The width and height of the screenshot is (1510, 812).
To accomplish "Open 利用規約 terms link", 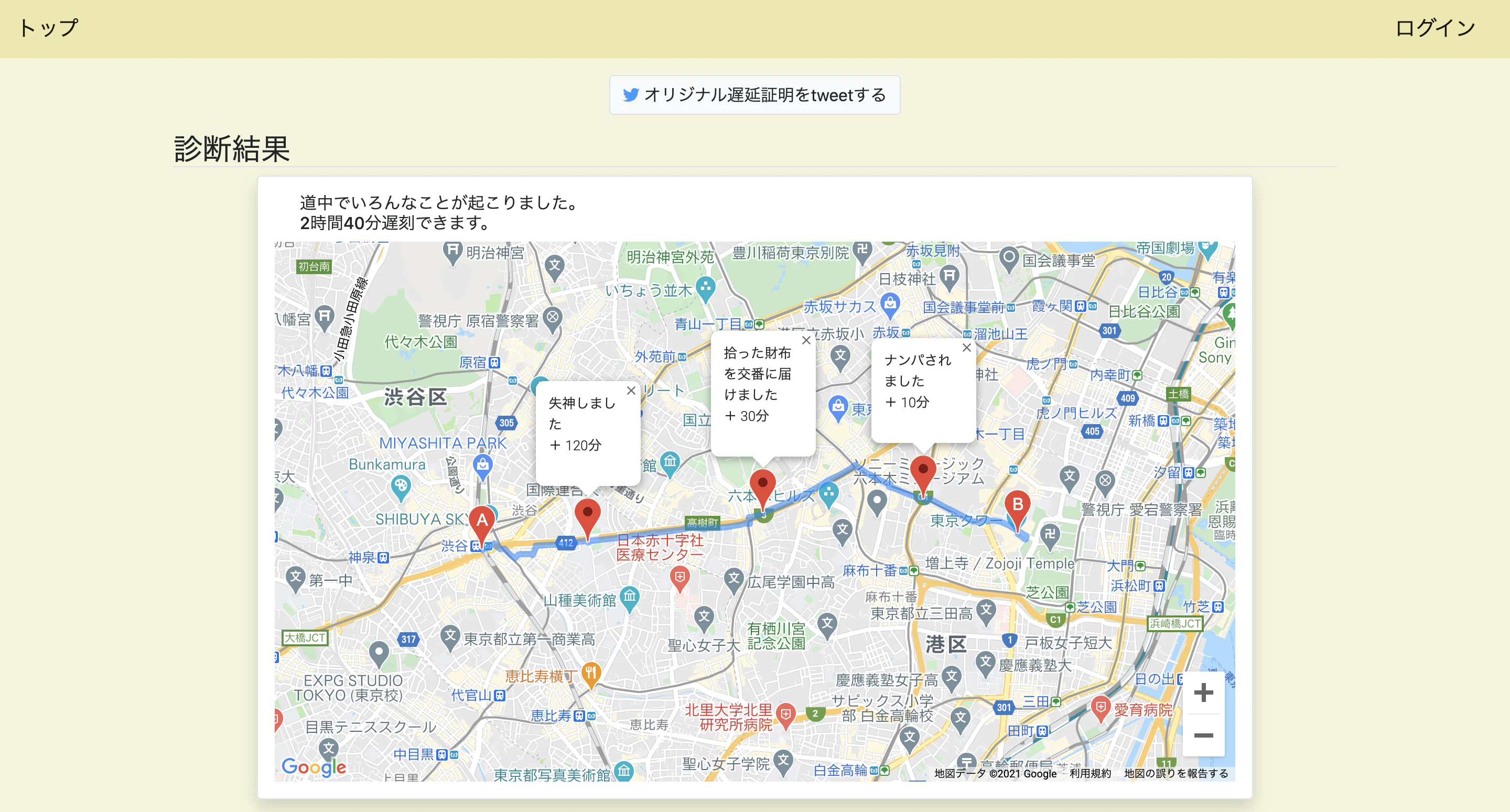I will (1090, 773).
